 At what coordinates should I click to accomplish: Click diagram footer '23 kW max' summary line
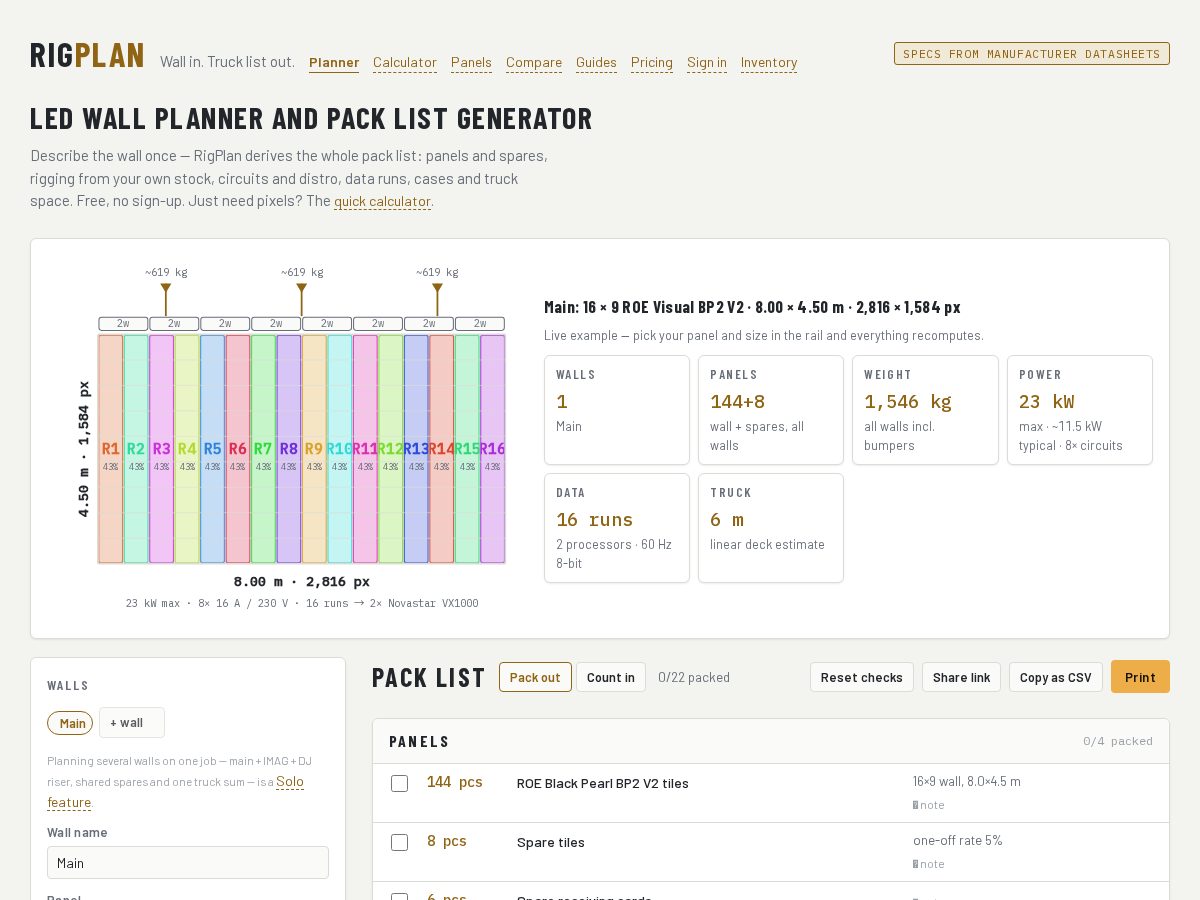(x=302, y=604)
